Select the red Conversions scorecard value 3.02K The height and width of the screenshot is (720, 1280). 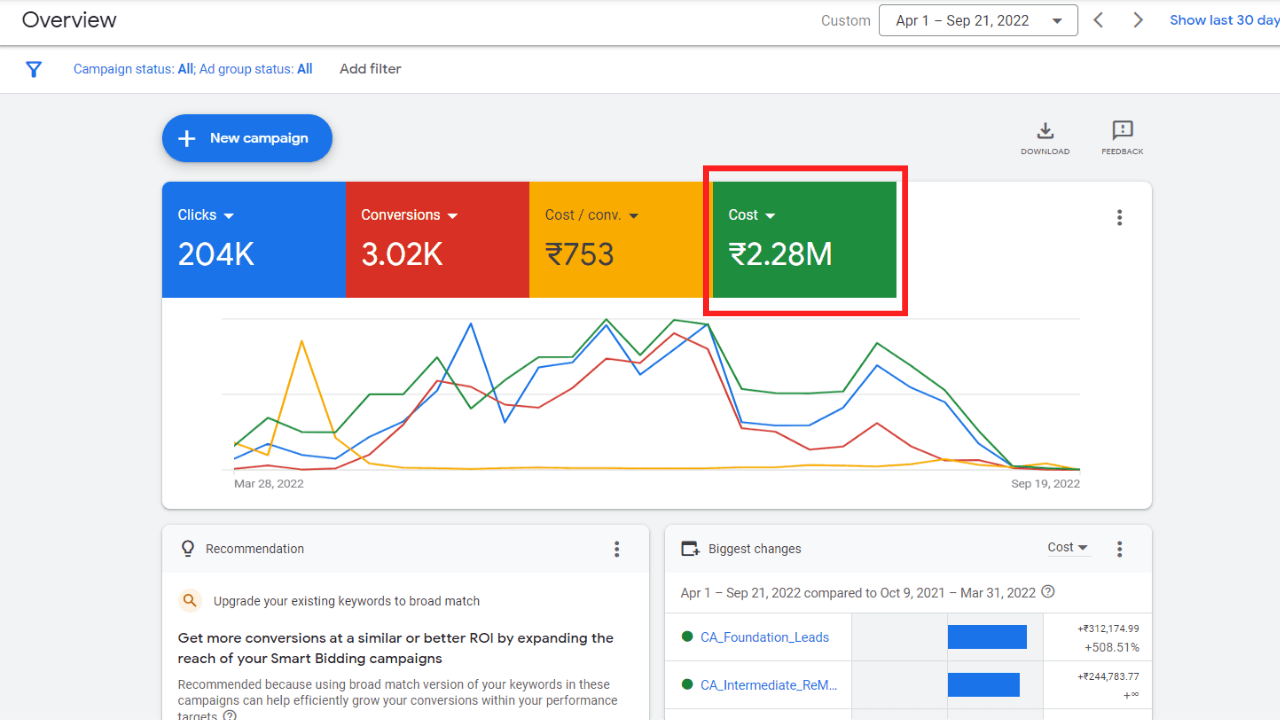pyautogui.click(x=402, y=254)
